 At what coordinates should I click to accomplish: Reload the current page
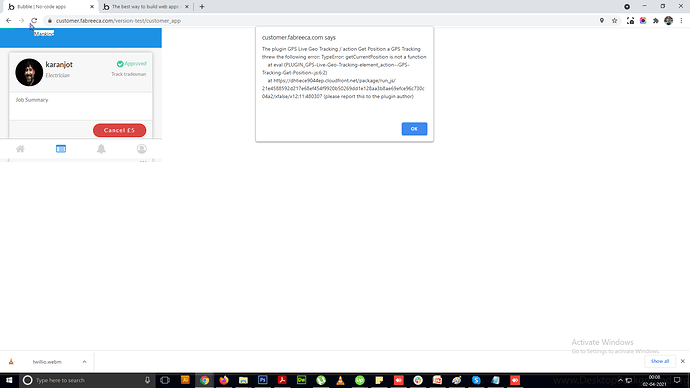[x=34, y=21]
